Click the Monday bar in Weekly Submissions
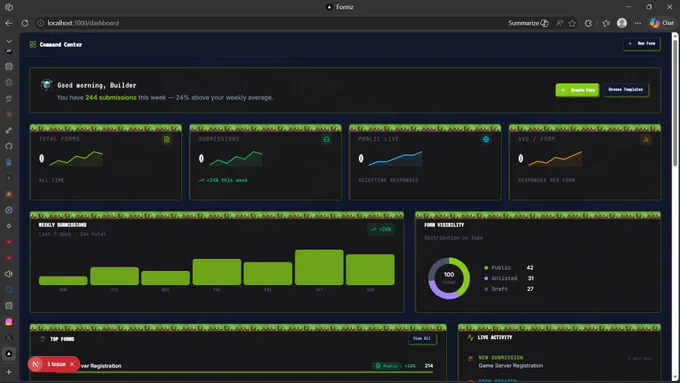Image resolution: width=680 pixels, height=383 pixels. [x=63, y=281]
